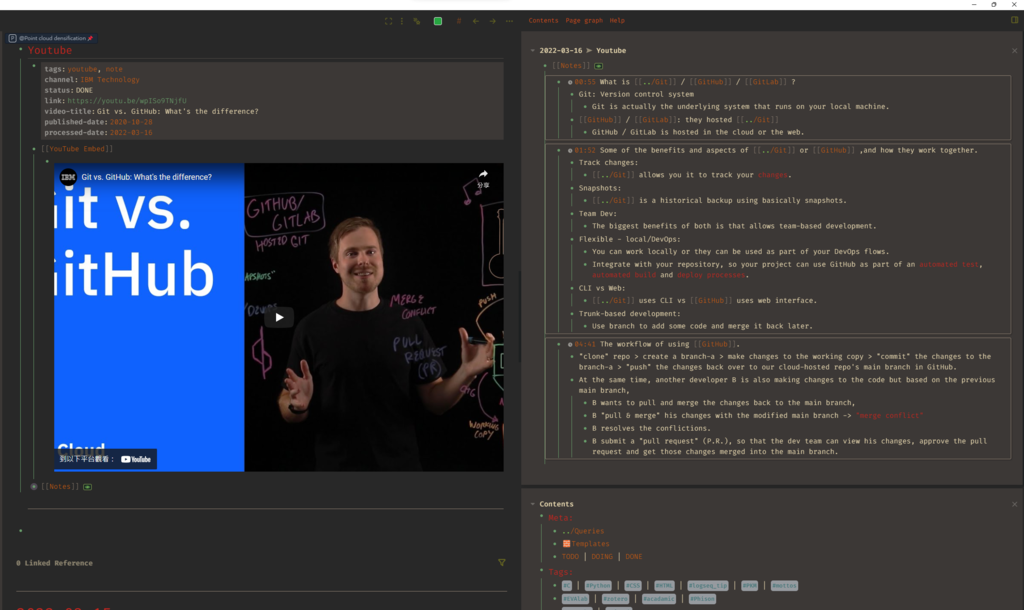
Task: Open the TODO link in Contents
Action: tap(570, 556)
